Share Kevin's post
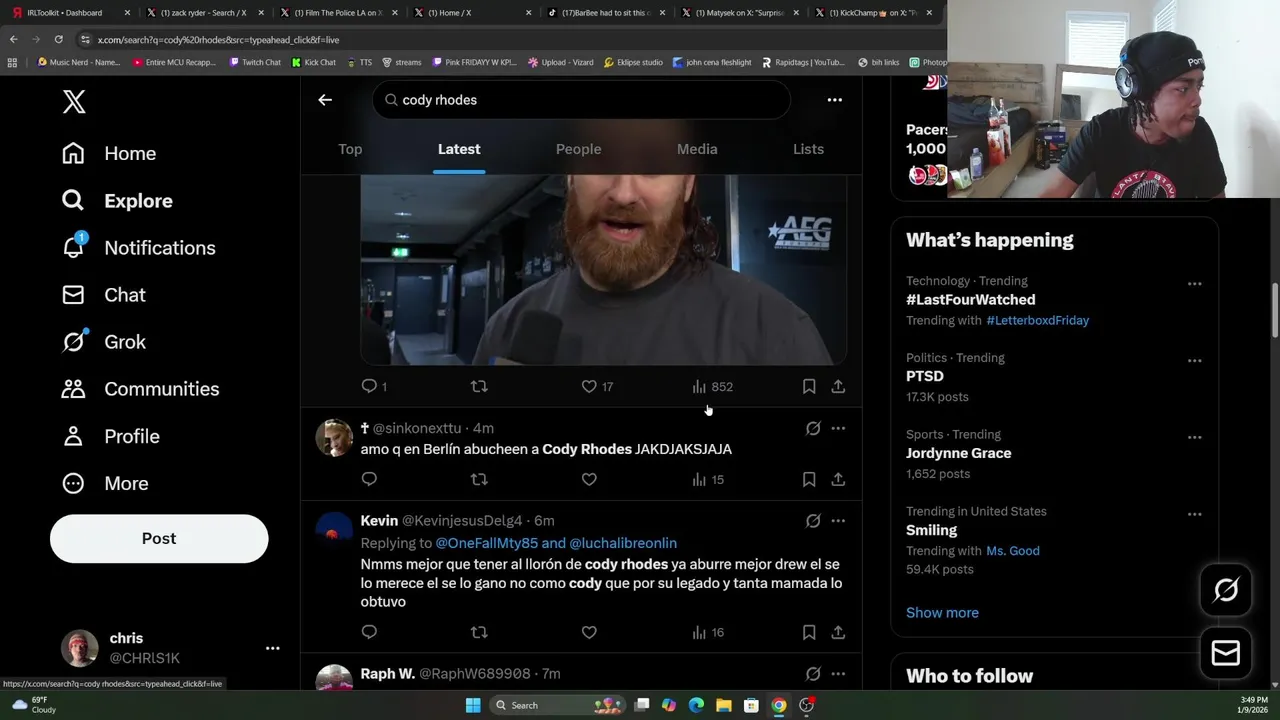This screenshot has width=1280, height=720. pos(838,632)
